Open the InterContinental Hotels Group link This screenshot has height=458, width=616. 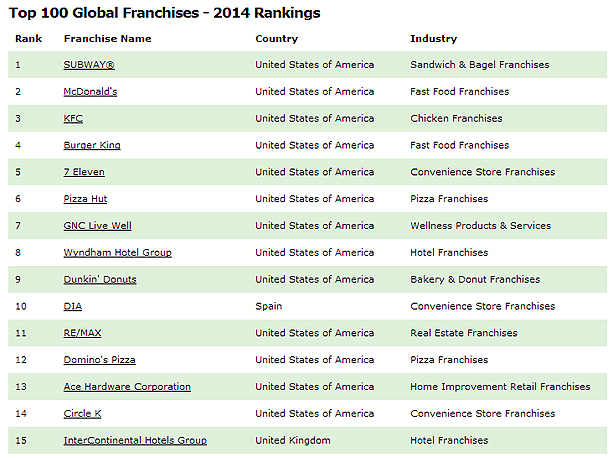pos(135,441)
